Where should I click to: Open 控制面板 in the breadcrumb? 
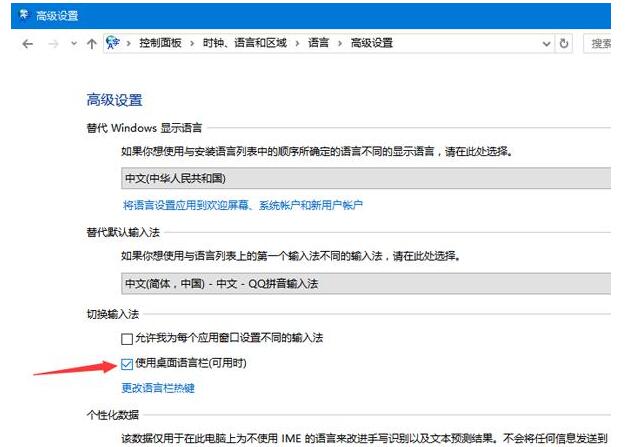point(160,43)
